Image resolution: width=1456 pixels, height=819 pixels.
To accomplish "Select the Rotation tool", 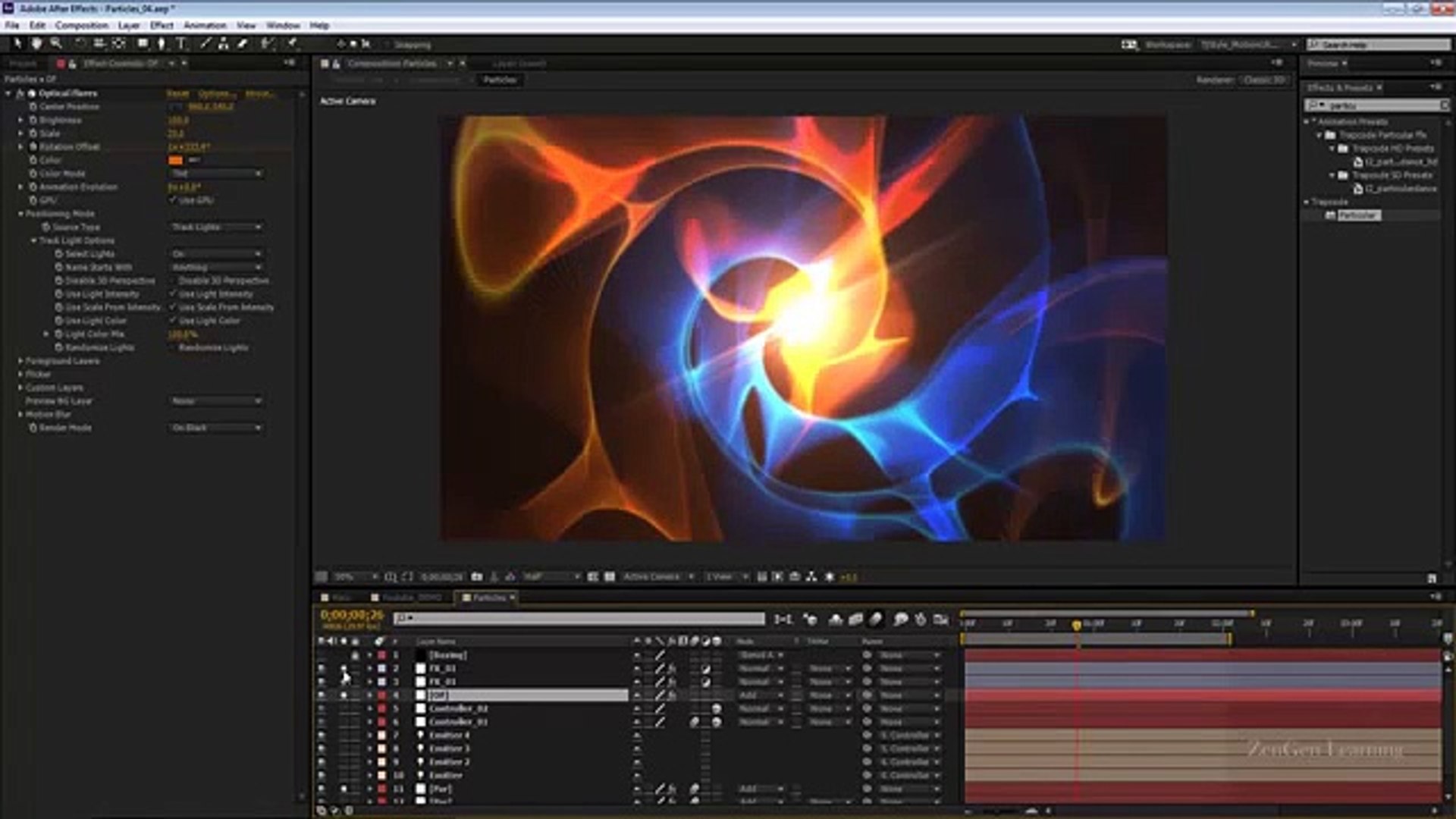I will (x=80, y=44).
